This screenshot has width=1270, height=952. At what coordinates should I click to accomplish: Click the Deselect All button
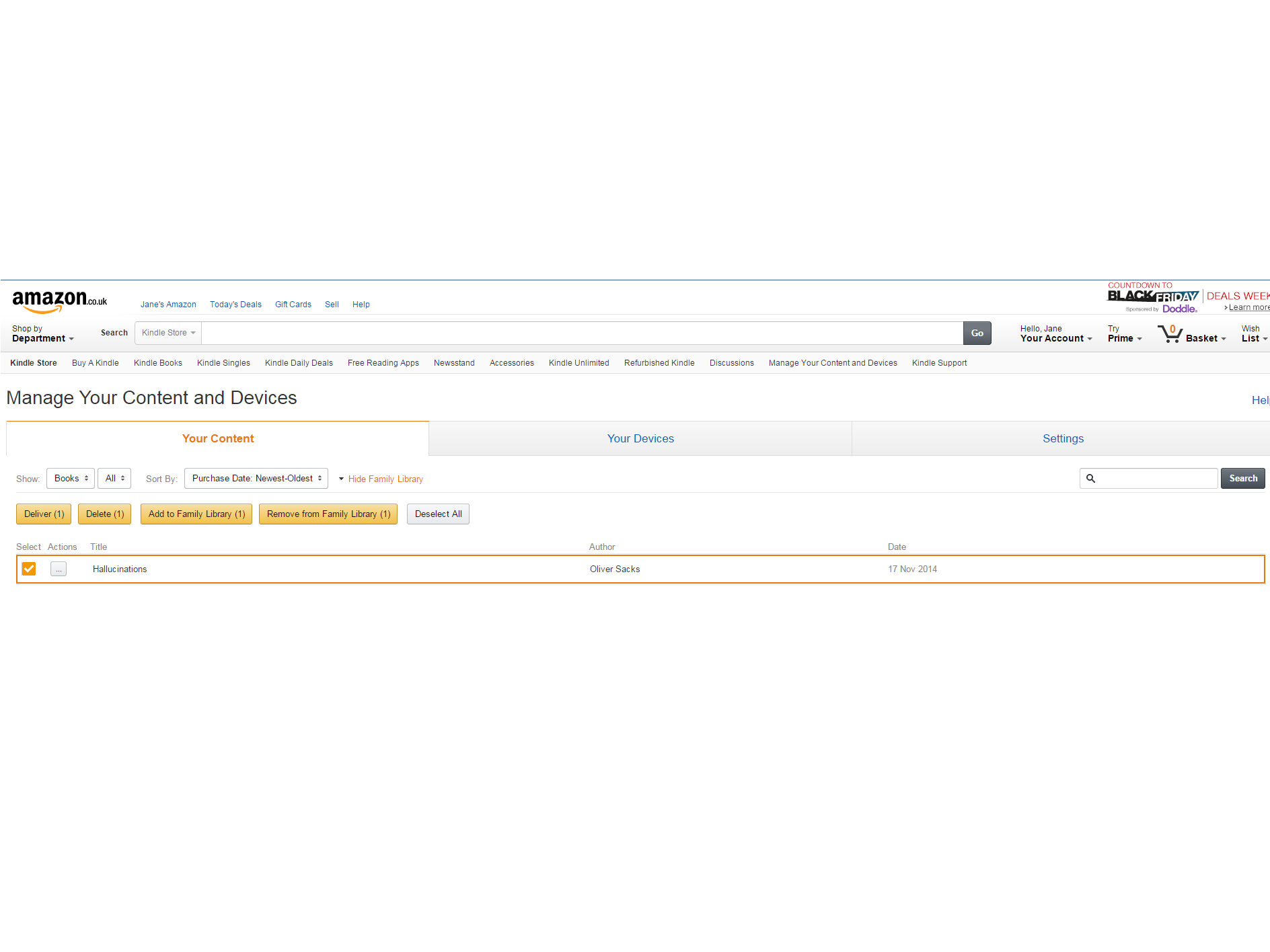pyautogui.click(x=438, y=514)
